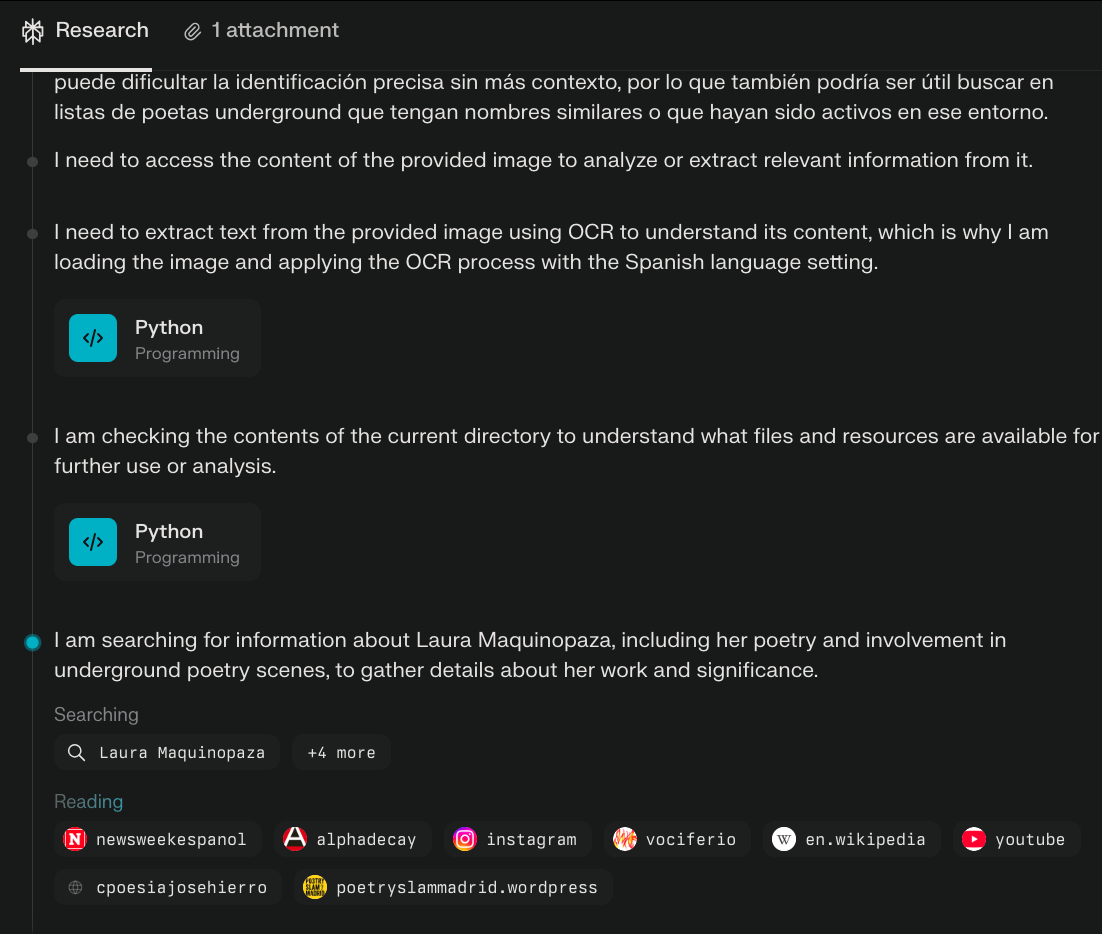
Task: Open the cpoesiajosehierro source link
Action: tap(169, 887)
